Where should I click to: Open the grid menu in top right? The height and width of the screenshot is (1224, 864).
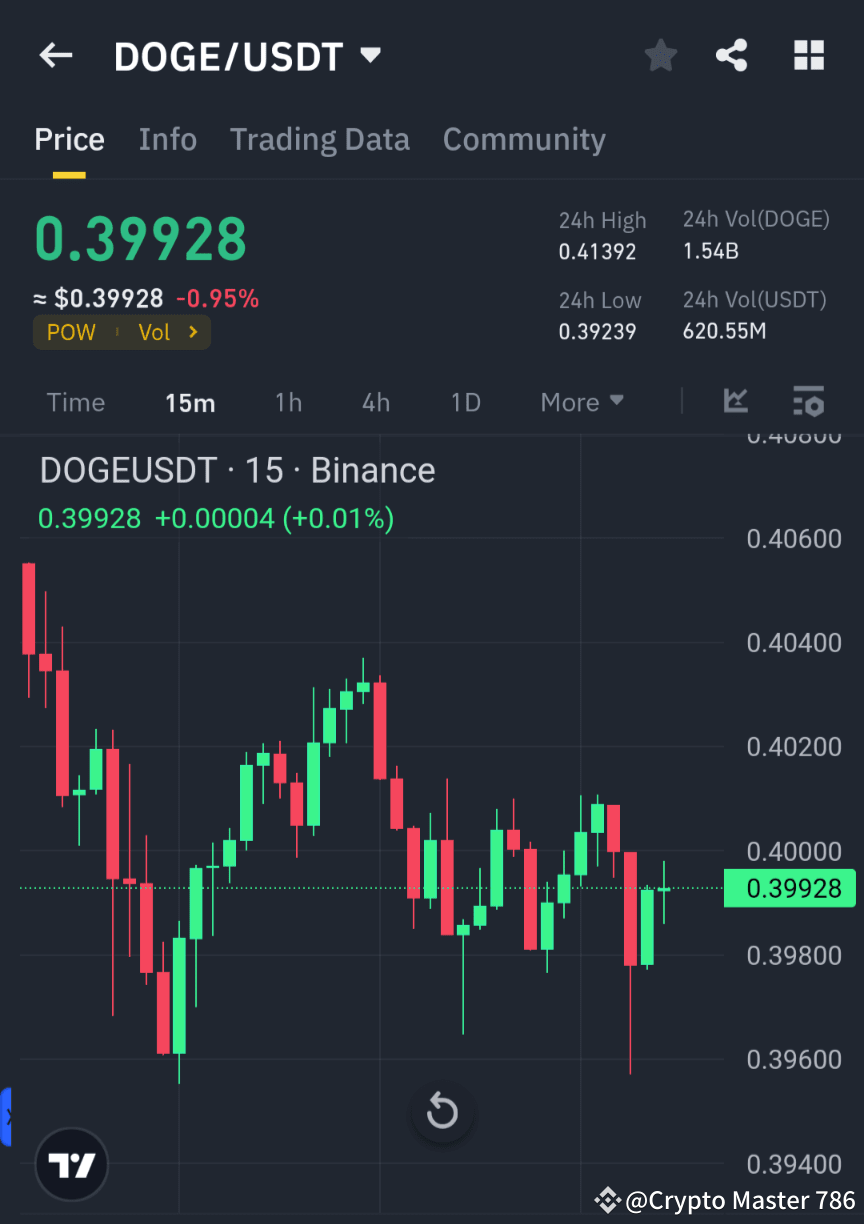808,55
